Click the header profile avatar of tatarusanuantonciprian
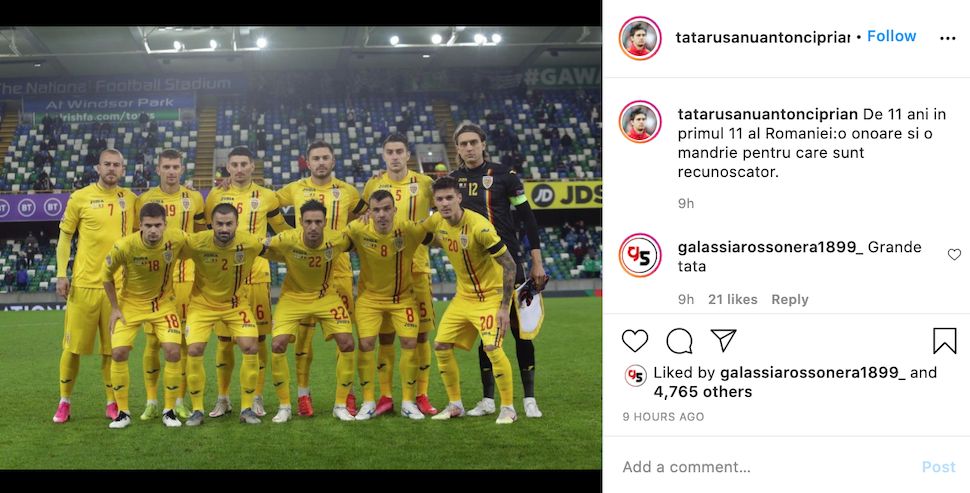 click(x=640, y=38)
